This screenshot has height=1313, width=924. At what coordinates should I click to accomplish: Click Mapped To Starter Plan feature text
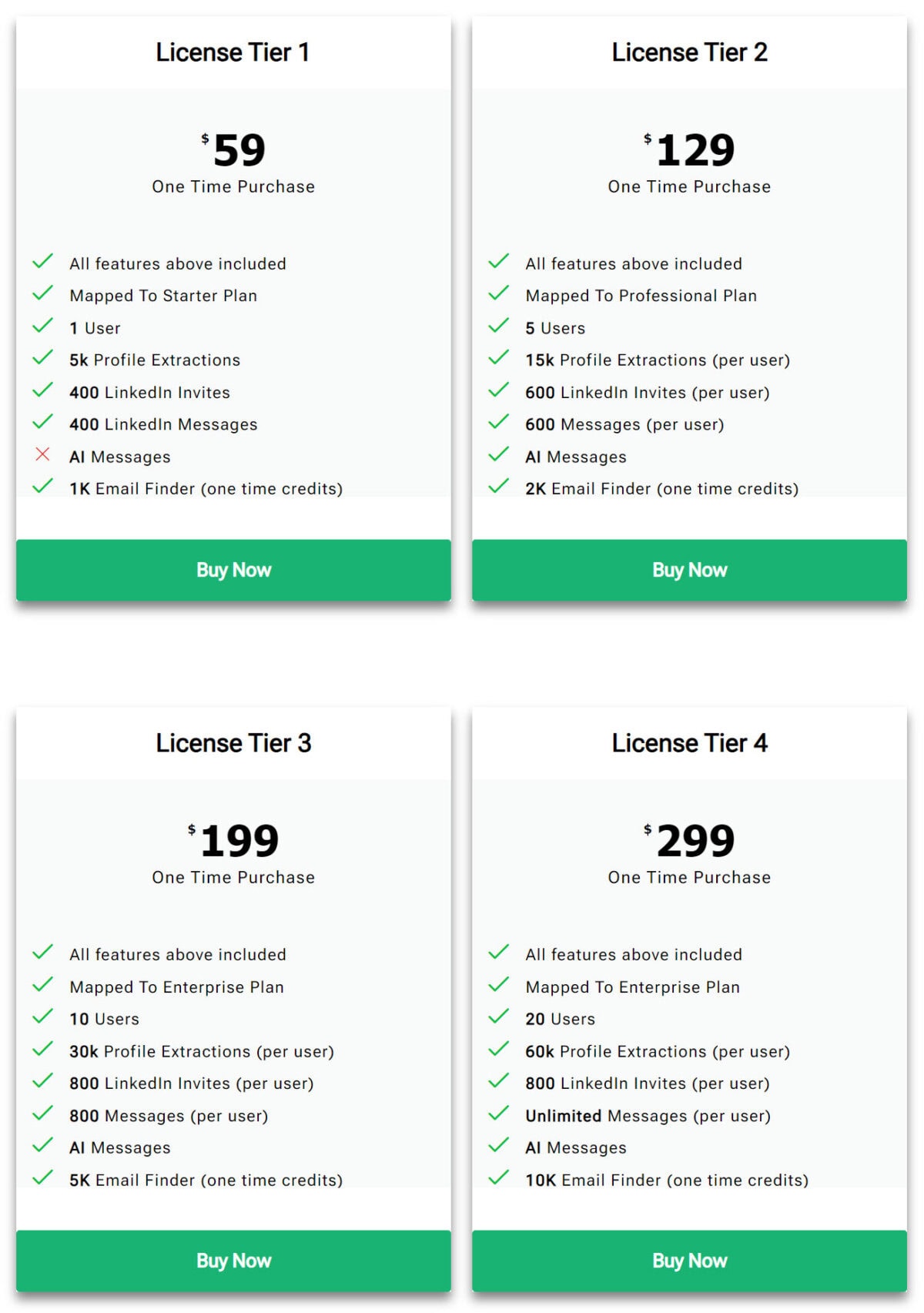pyautogui.click(x=162, y=295)
